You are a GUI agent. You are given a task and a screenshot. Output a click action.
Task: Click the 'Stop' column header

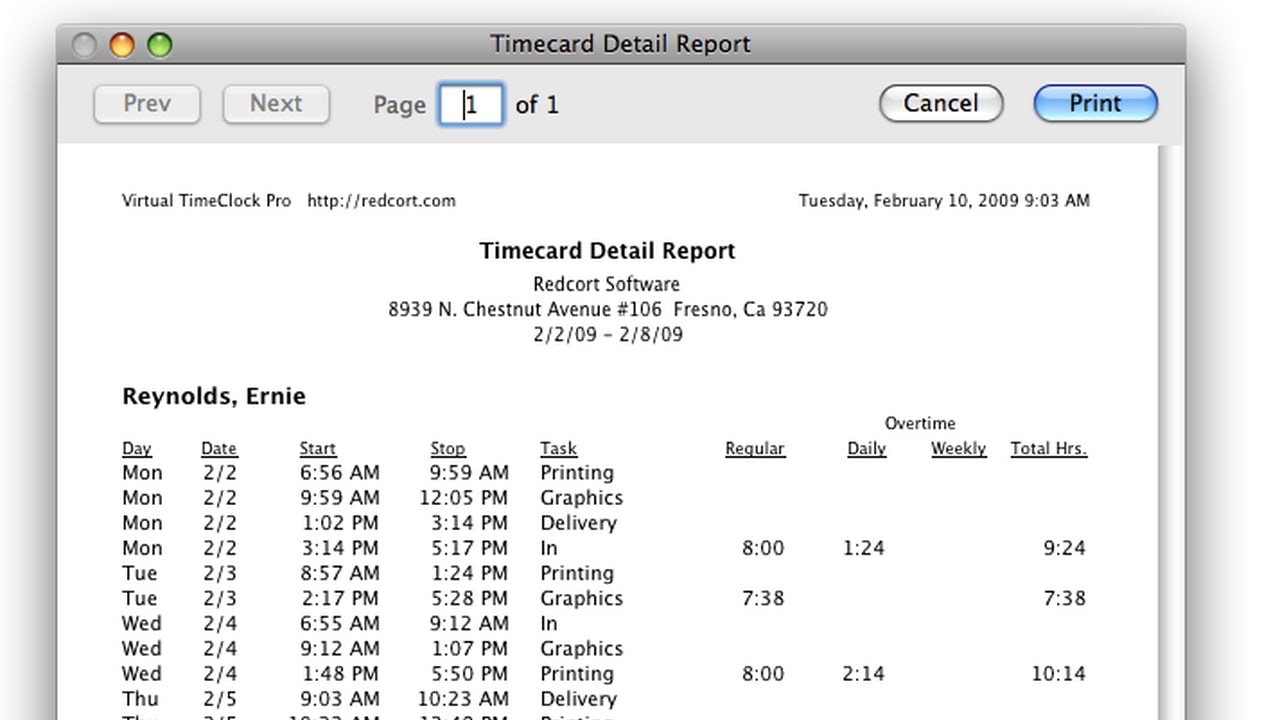tap(448, 449)
